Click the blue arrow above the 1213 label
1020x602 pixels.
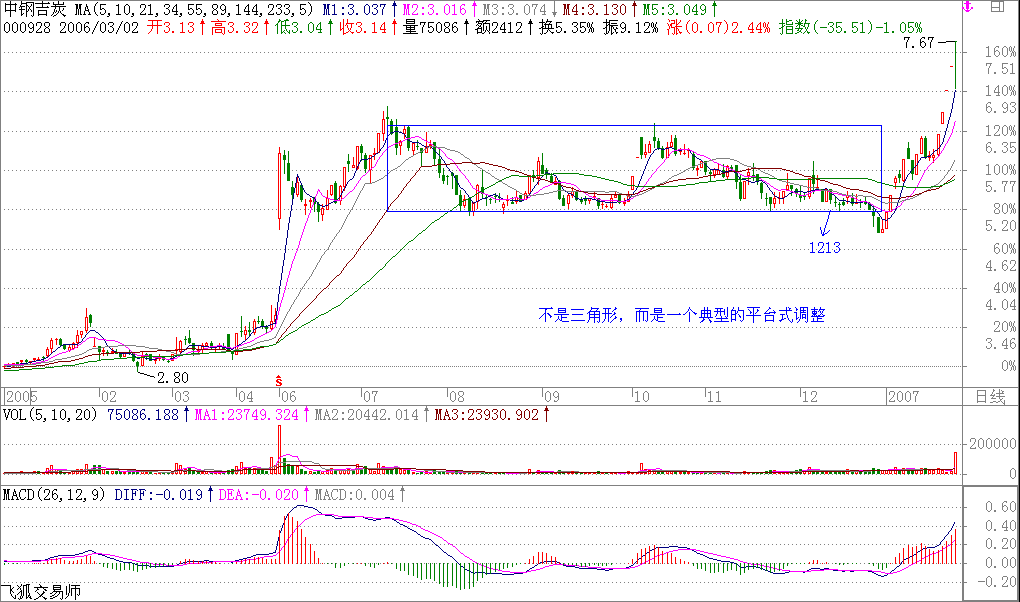(827, 222)
